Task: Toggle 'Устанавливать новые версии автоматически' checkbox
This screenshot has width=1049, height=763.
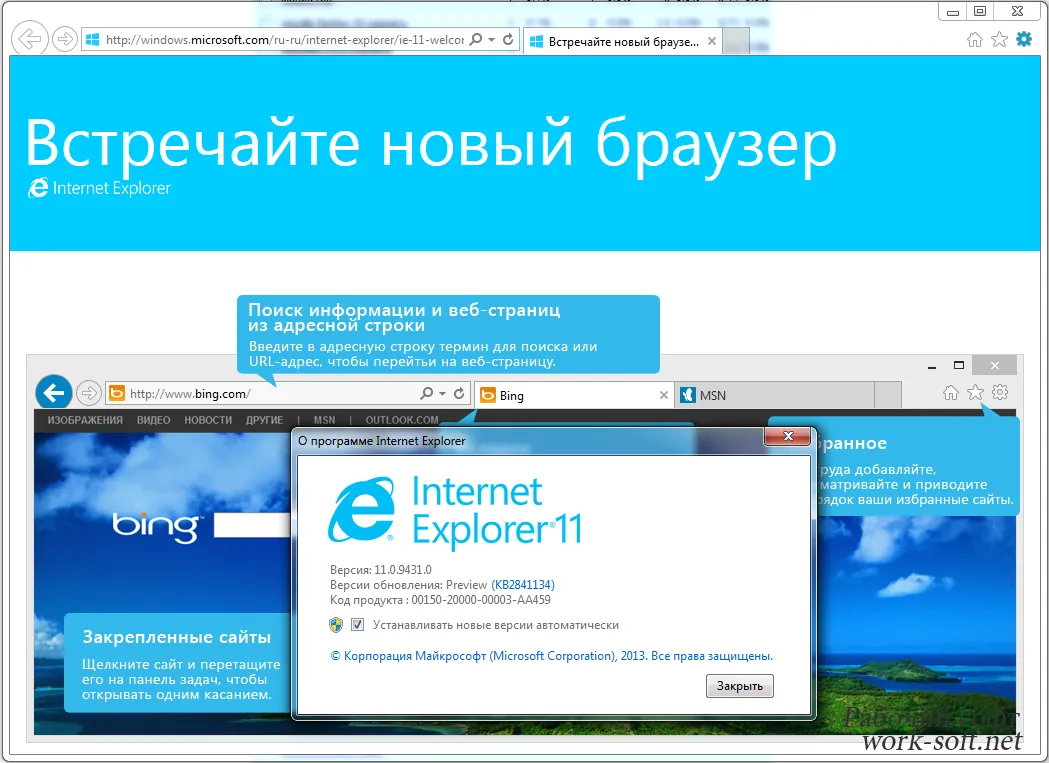Action: [x=358, y=625]
